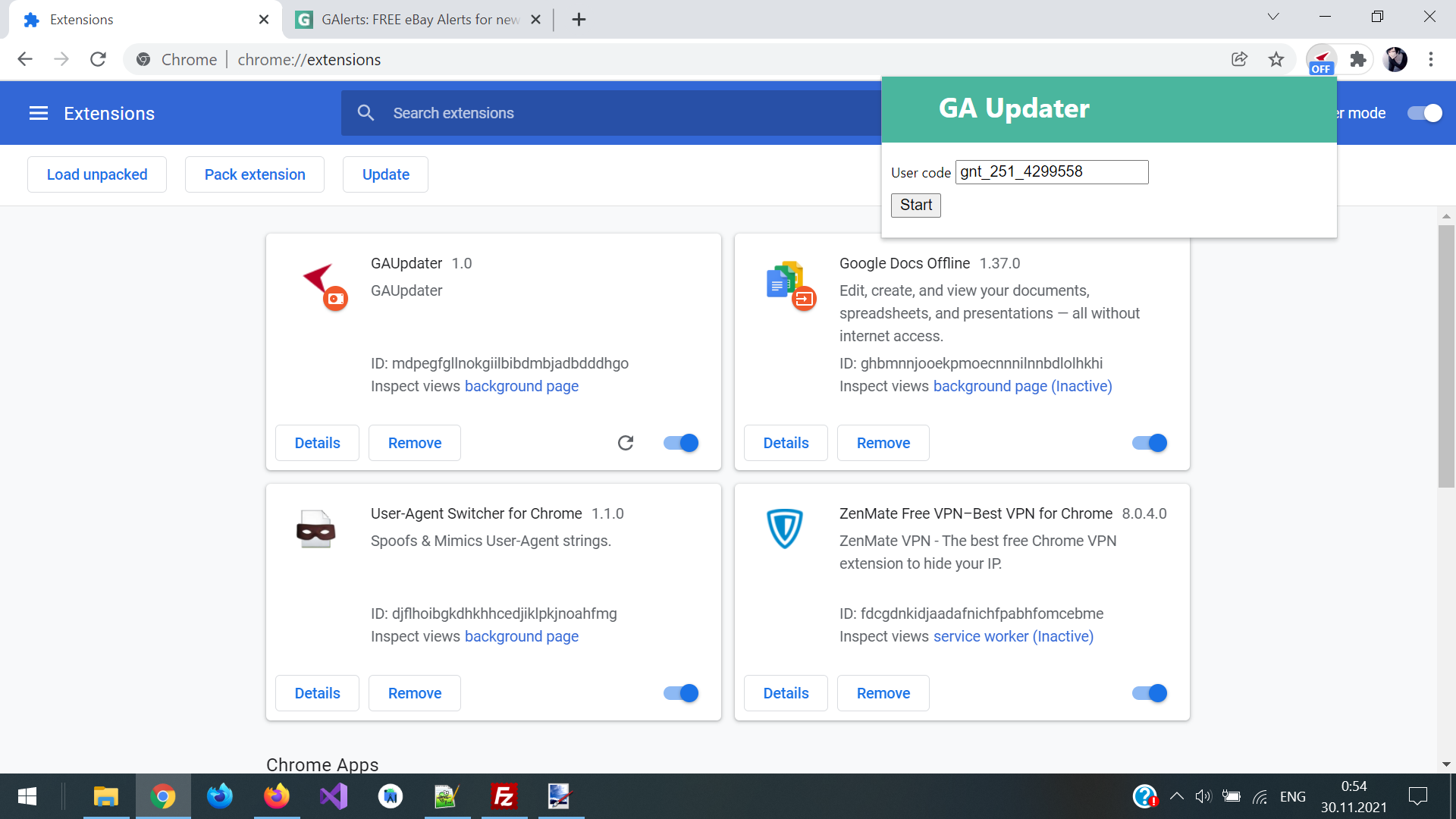The width and height of the screenshot is (1456, 819).
Task: Switch to the Extensions tab
Action: click(145, 20)
